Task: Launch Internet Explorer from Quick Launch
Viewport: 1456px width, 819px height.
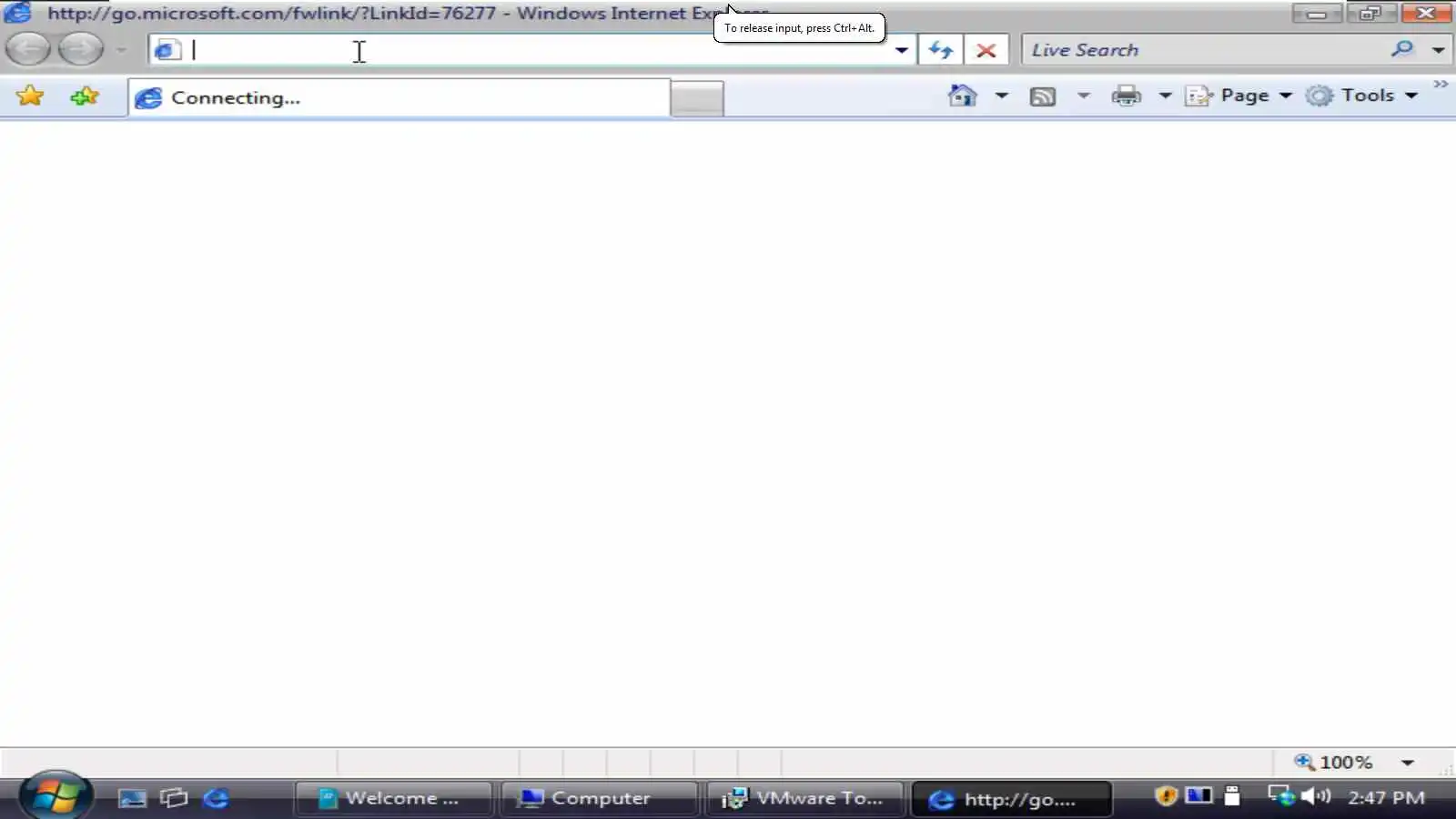Action: [217, 798]
